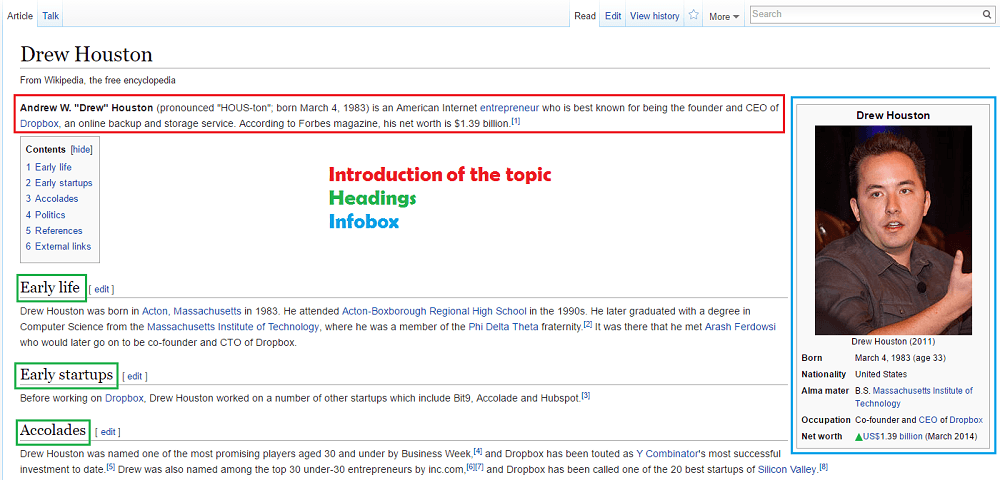Click the 'Contents' box heading
The height and width of the screenshot is (480, 1000).
(x=45, y=149)
